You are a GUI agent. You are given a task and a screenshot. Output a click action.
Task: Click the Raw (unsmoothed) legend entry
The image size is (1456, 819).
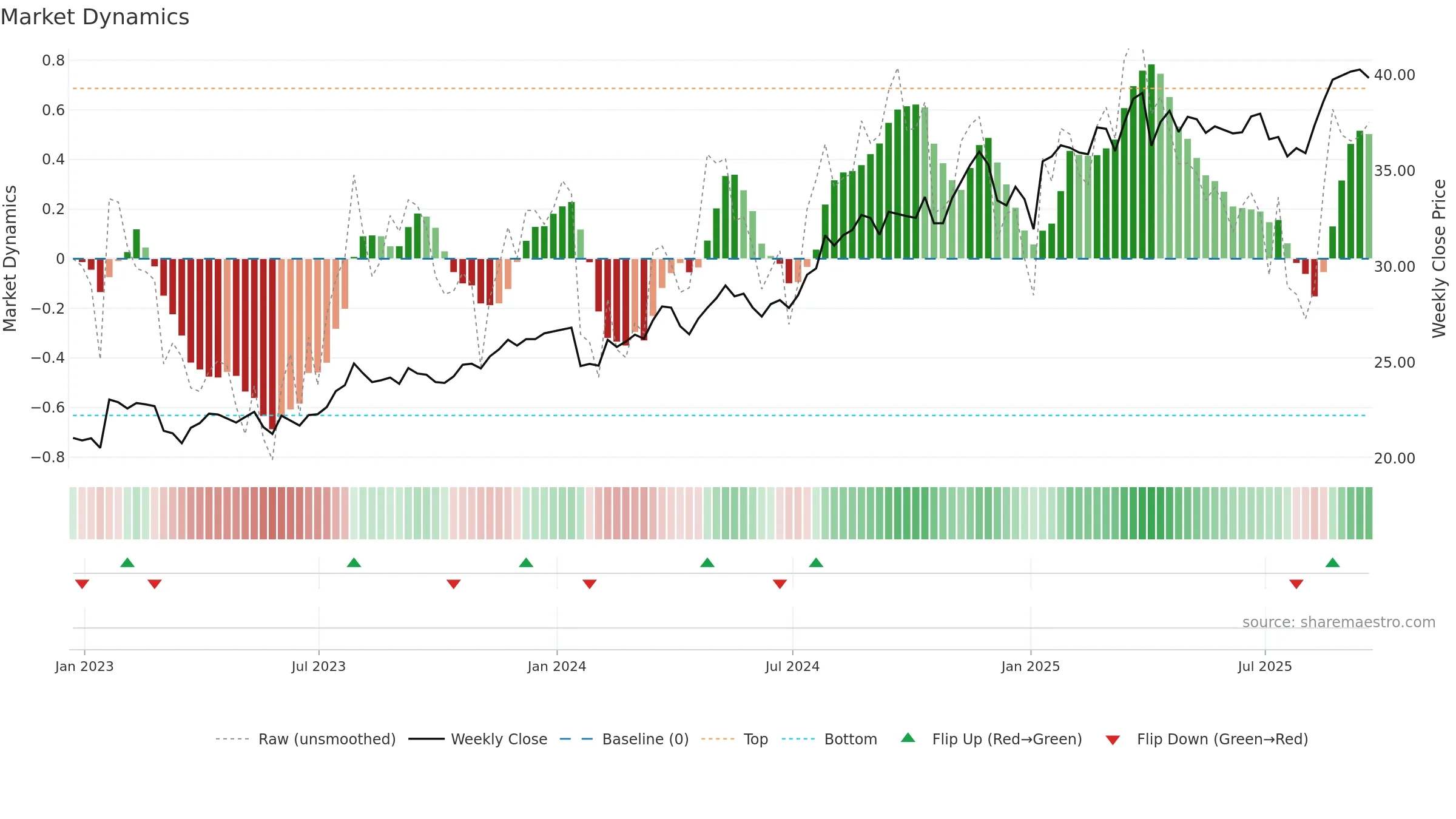point(305,739)
